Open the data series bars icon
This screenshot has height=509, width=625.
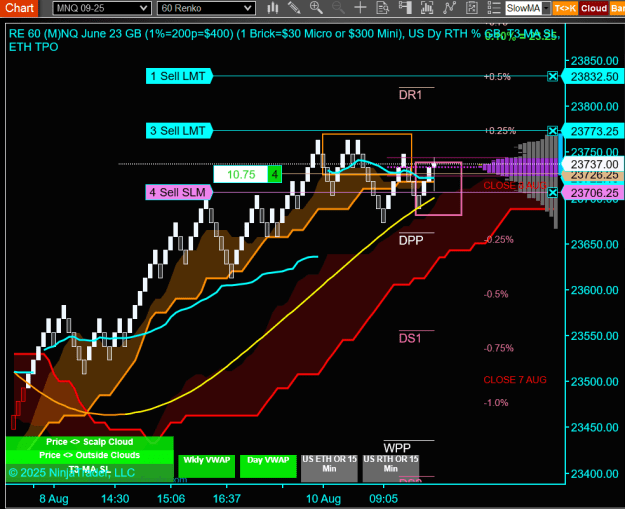pyautogui.click(x=427, y=8)
